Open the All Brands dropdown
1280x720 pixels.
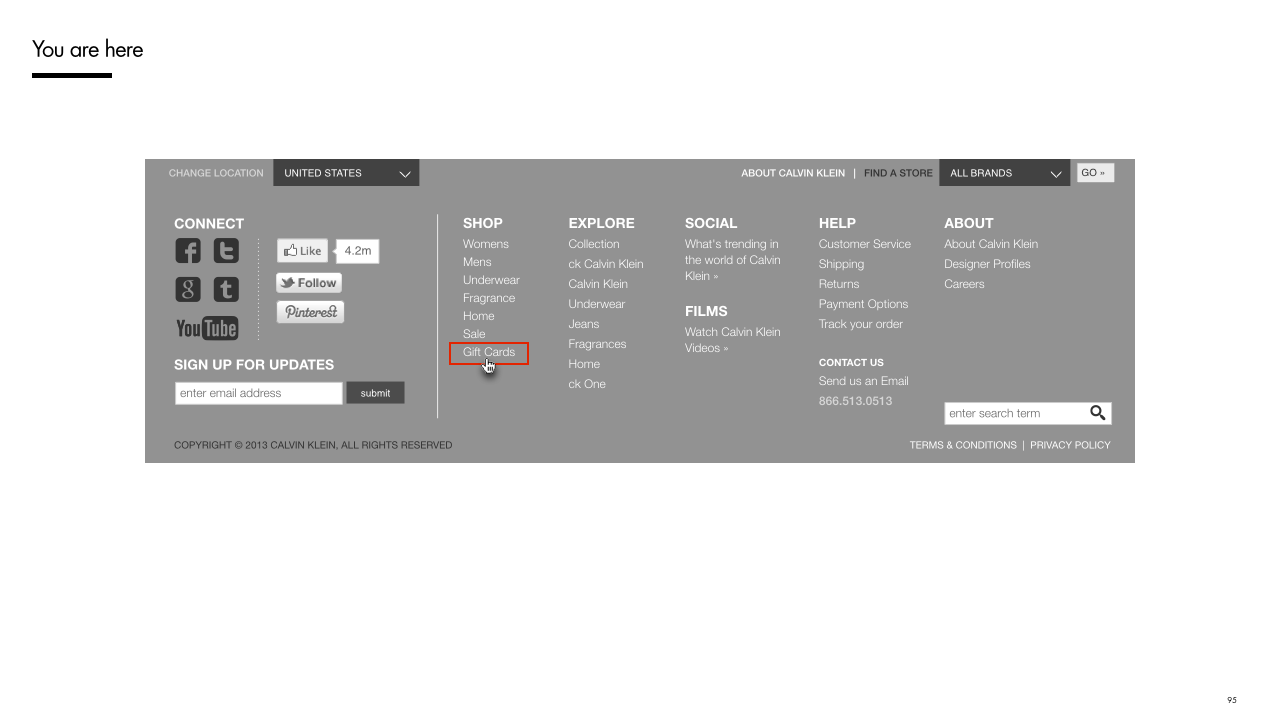pyautogui.click(x=1004, y=173)
